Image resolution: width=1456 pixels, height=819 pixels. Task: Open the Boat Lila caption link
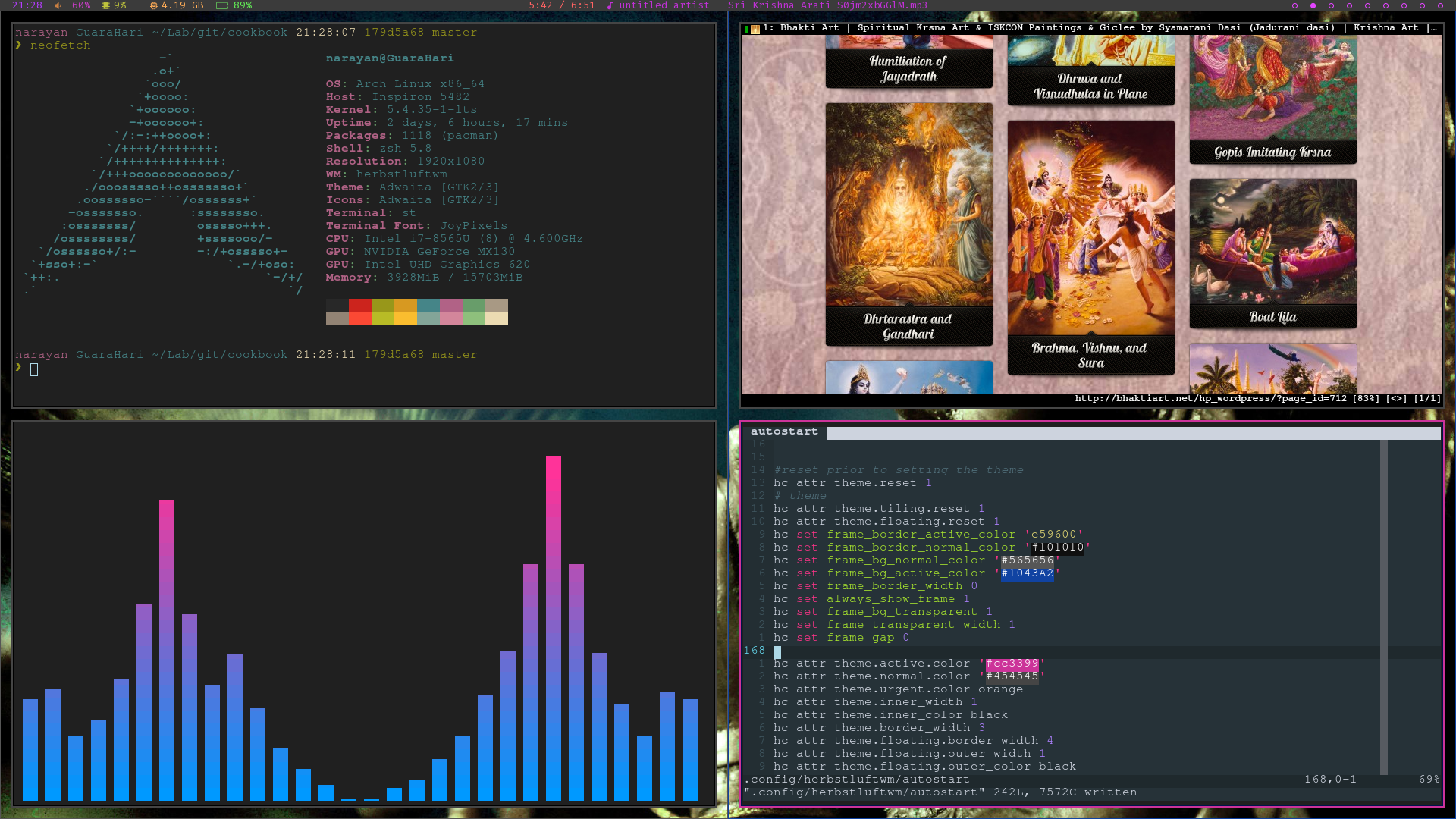click(x=1272, y=317)
